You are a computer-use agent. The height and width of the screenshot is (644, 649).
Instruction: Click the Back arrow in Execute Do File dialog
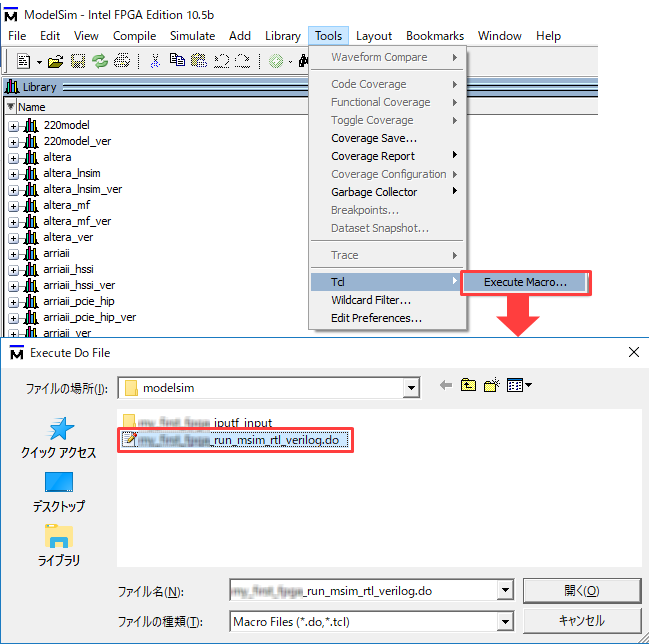(446, 385)
